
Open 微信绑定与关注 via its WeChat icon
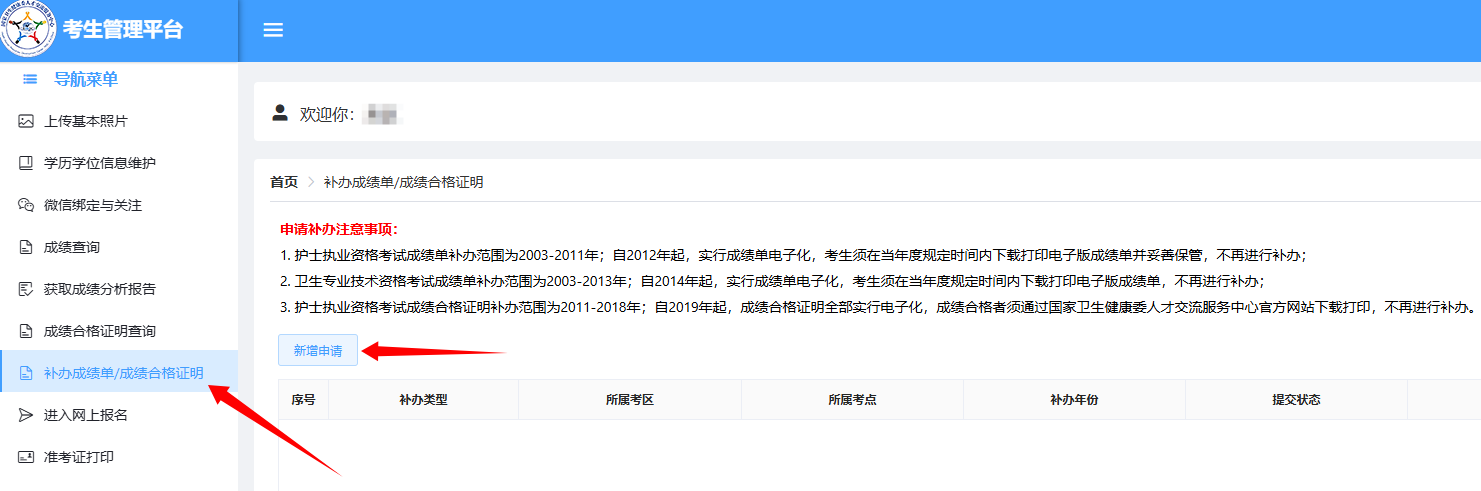tap(26, 205)
